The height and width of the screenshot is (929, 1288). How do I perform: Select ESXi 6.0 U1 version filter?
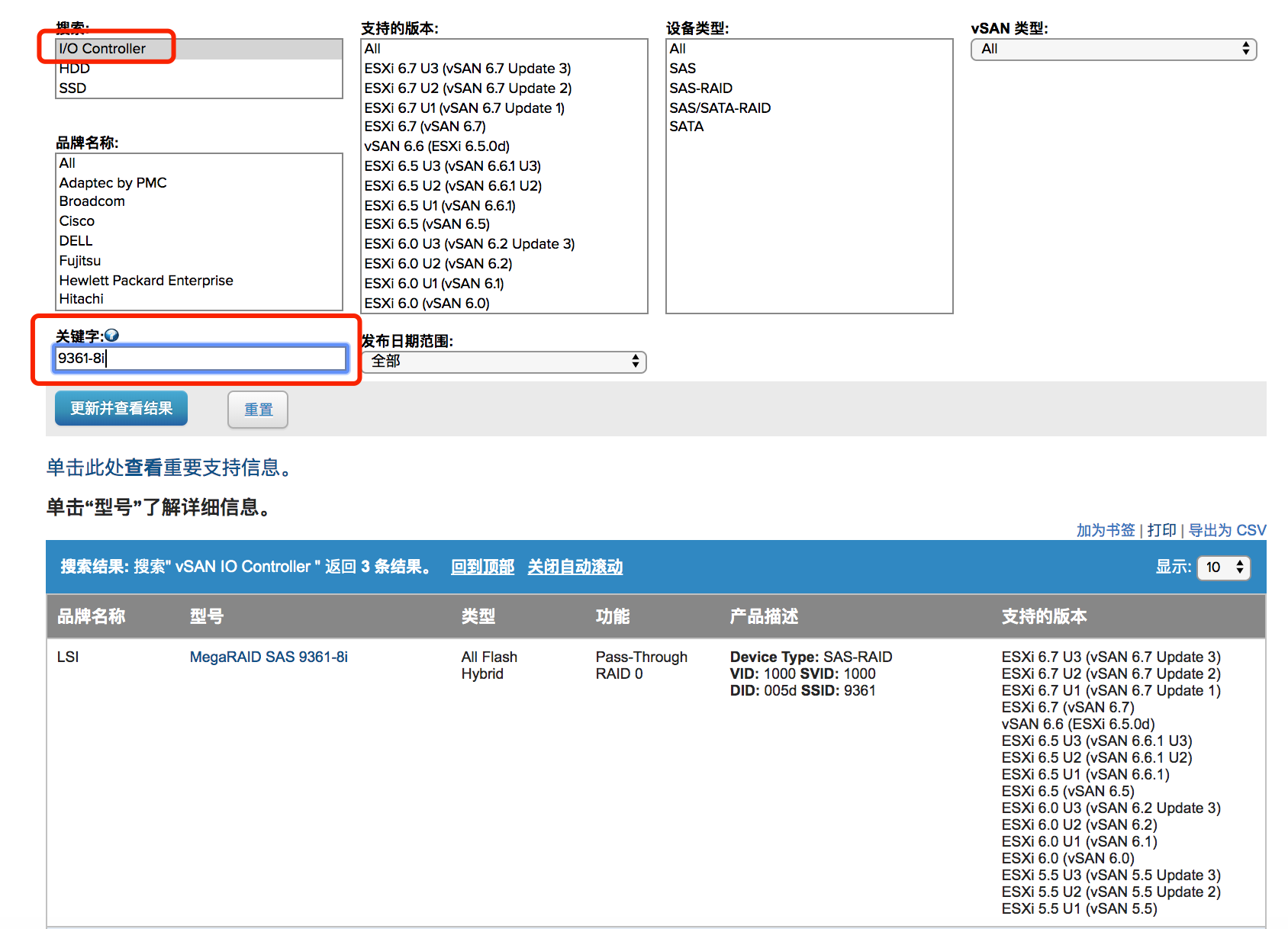pyautogui.click(x=504, y=284)
